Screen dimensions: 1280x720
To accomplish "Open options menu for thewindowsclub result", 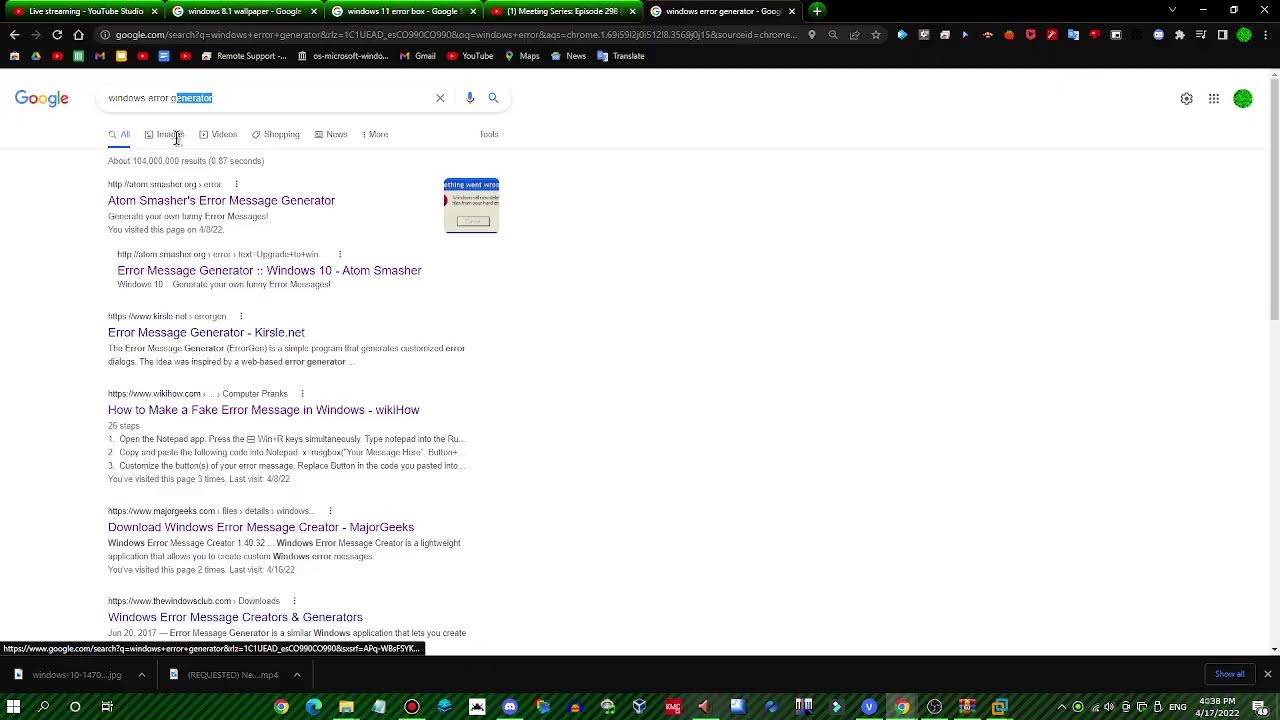I will click(x=294, y=601).
